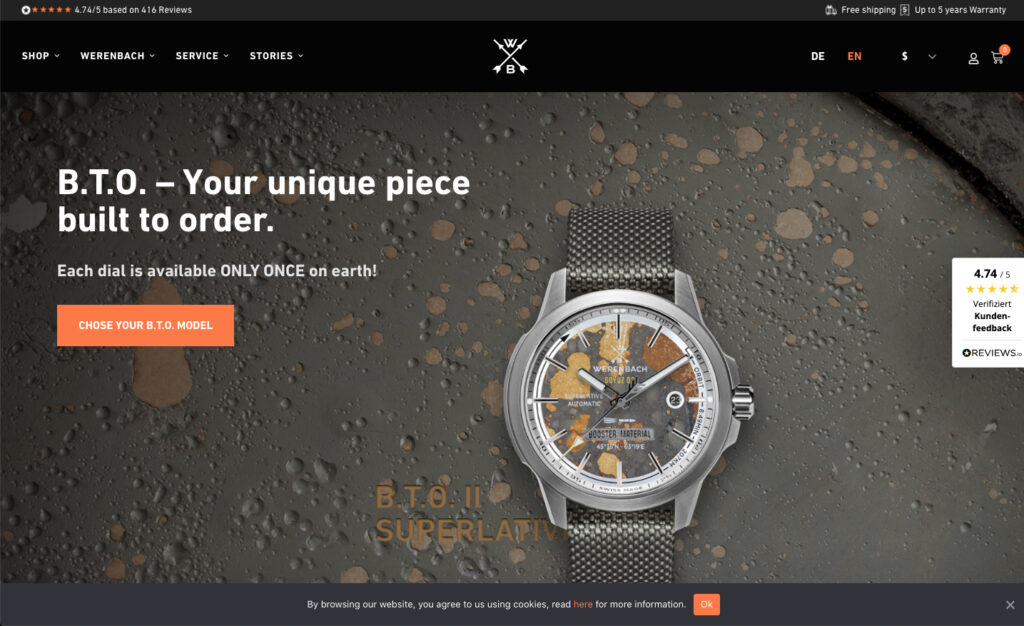1024x626 pixels.
Task: Open the SERVICE menu
Action: pyautogui.click(x=202, y=56)
